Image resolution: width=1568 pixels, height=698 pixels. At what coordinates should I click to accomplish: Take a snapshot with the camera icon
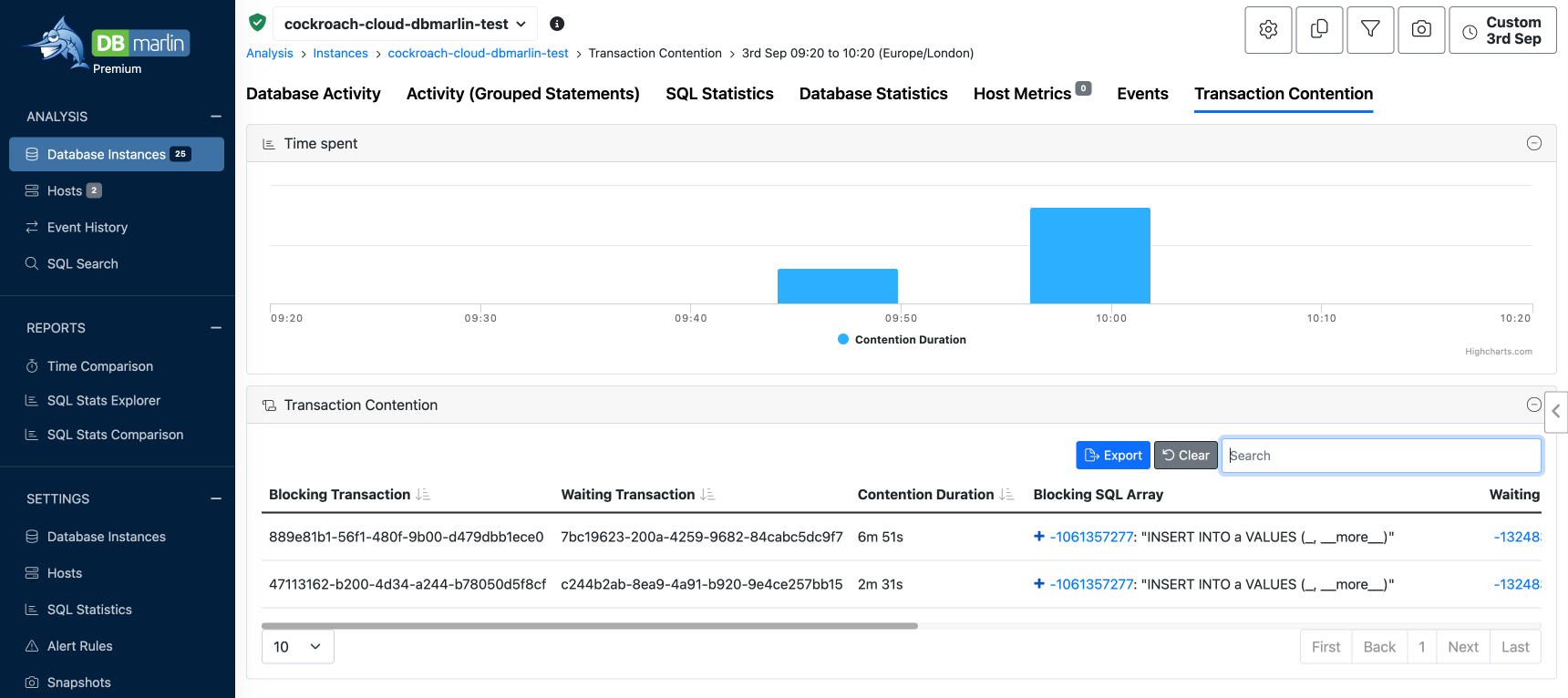click(1421, 30)
